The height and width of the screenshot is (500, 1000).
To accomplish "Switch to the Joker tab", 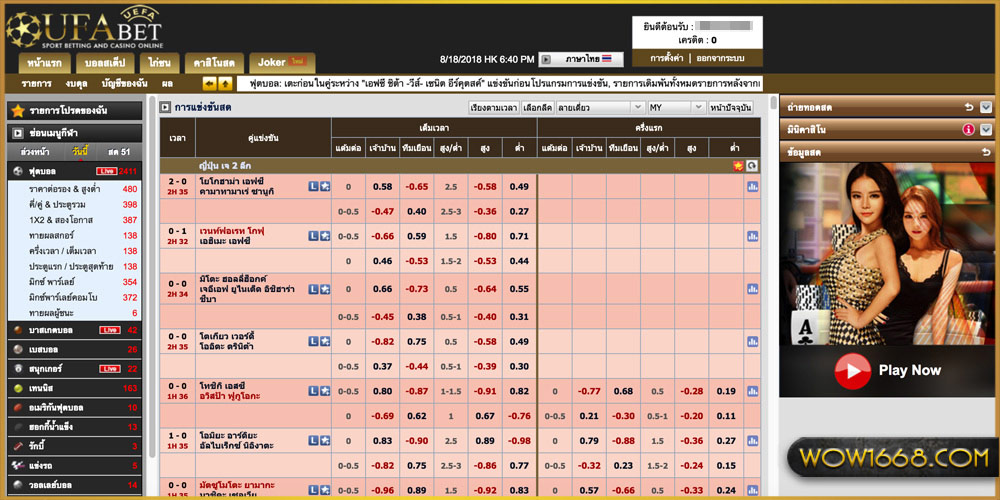I will click(x=281, y=62).
